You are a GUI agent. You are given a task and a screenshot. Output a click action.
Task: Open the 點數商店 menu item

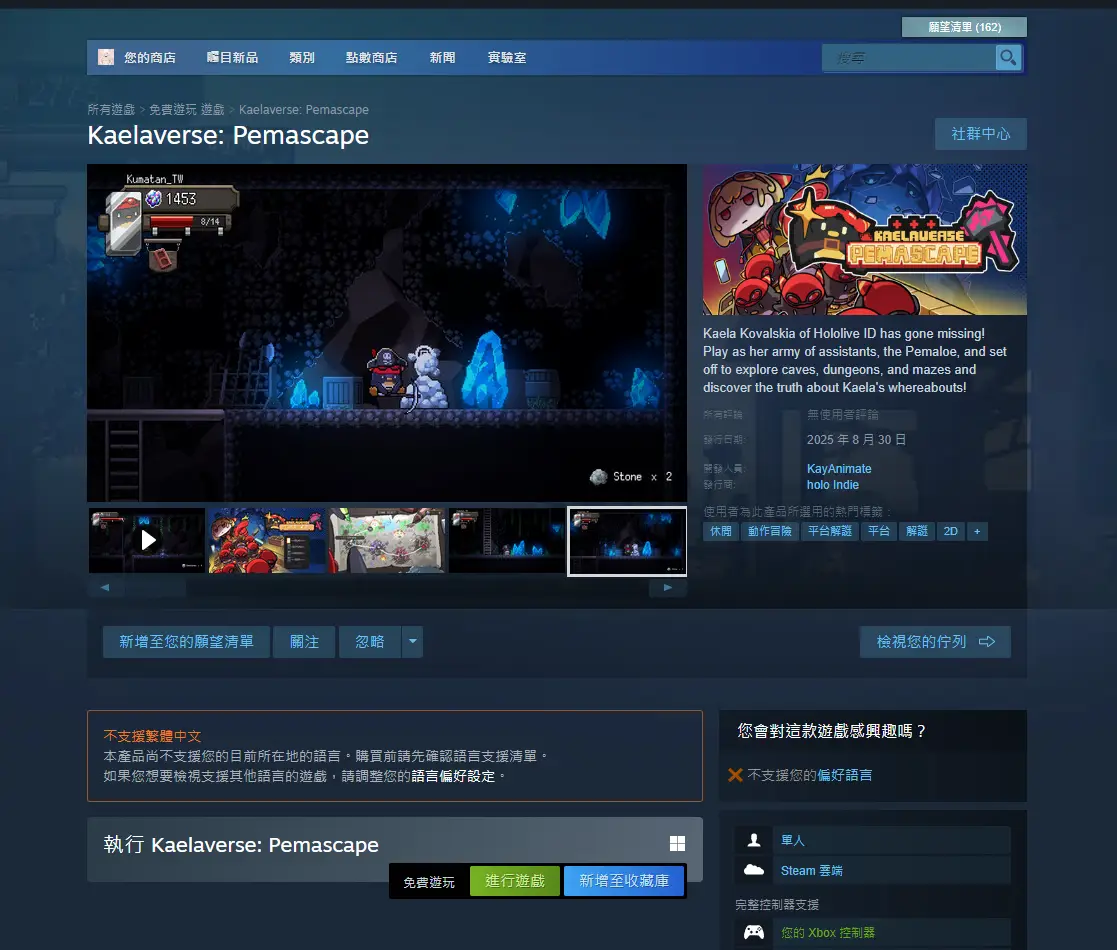(371, 58)
